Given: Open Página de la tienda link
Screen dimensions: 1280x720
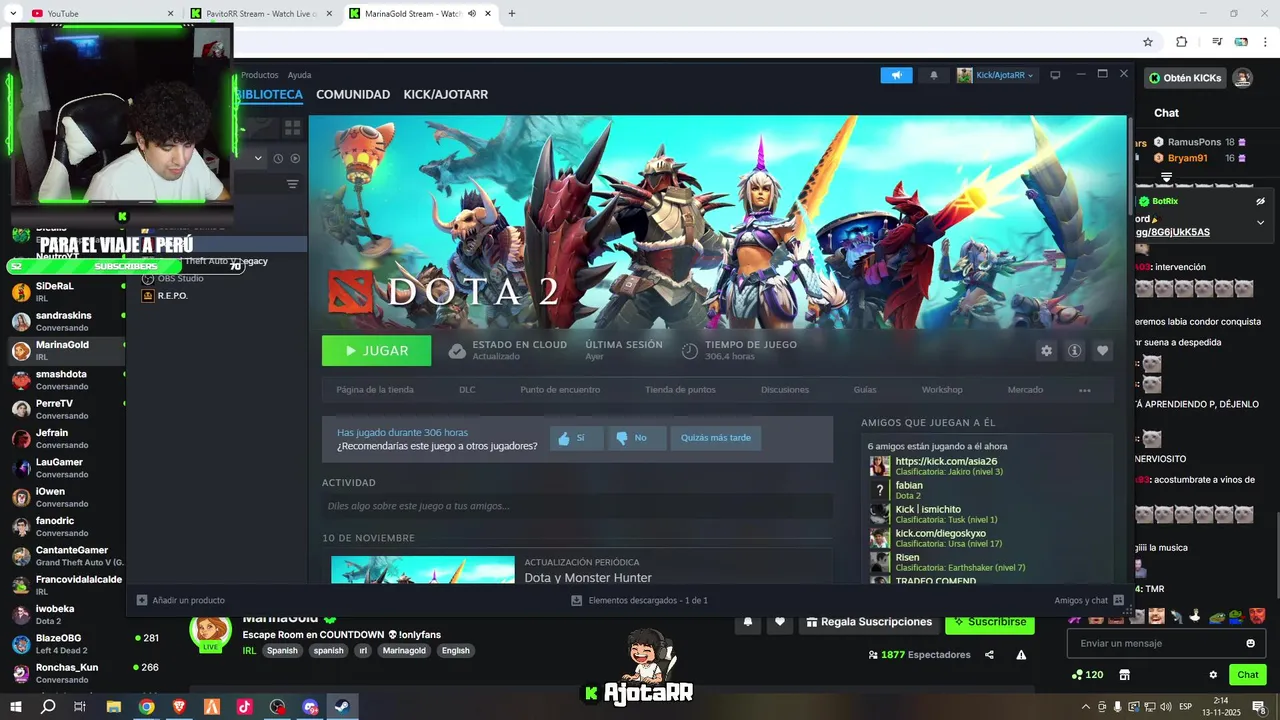Looking at the screenshot, I should click(375, 390).
